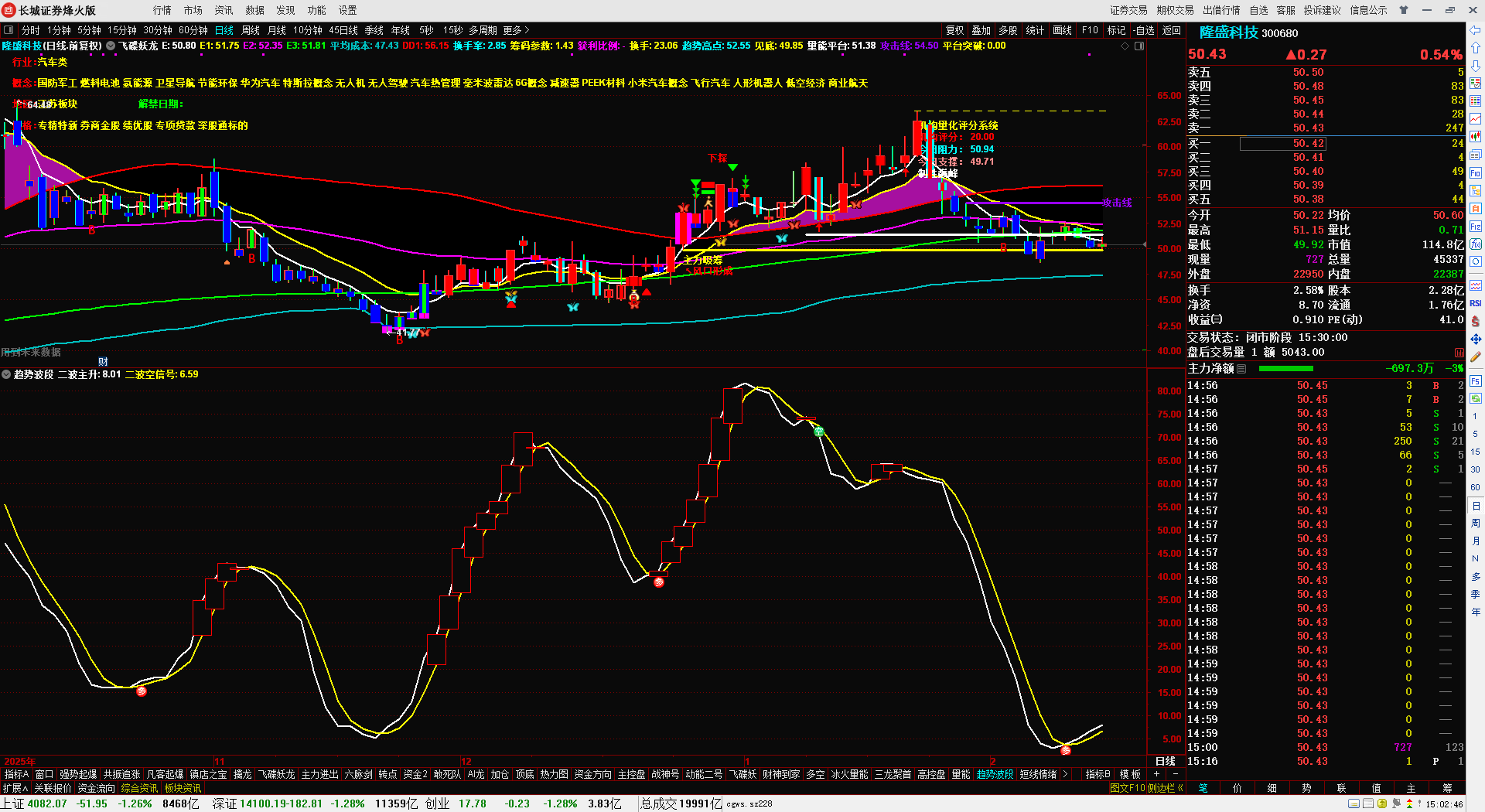Toggle 叠加 overlay mode
Viewport: 1485px width, 812px height.
pos(981,30)
